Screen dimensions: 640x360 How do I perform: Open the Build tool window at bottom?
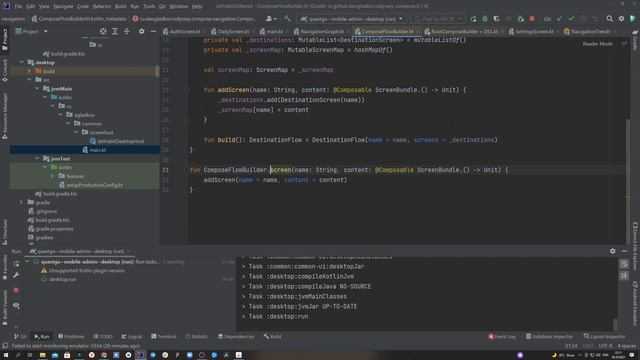coord(273,337)
